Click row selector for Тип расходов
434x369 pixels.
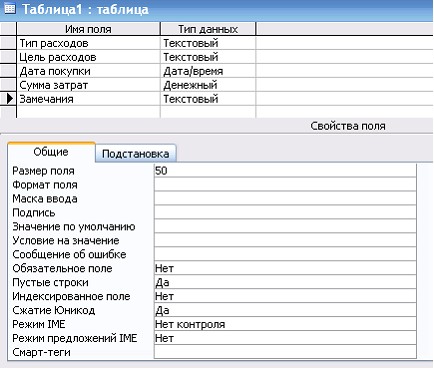pos(8,43)
